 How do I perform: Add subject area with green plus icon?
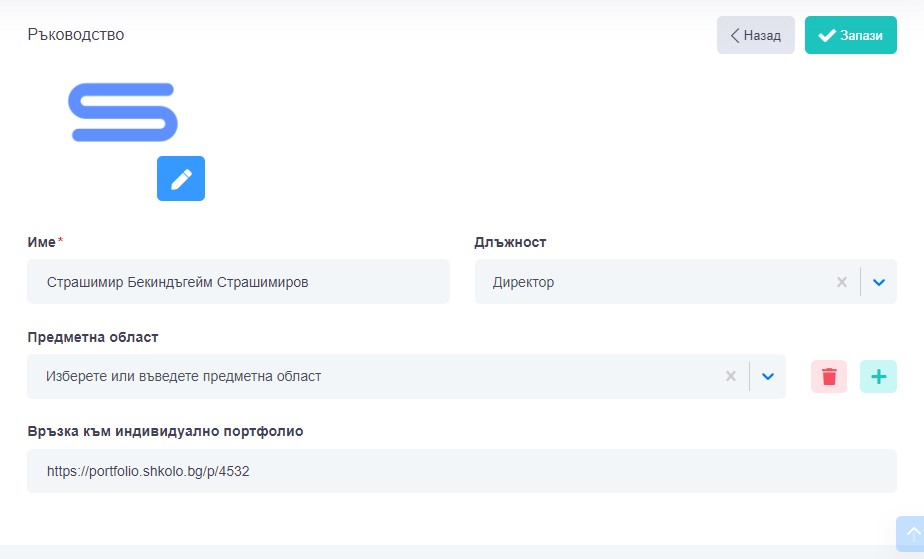coord(878,377)
